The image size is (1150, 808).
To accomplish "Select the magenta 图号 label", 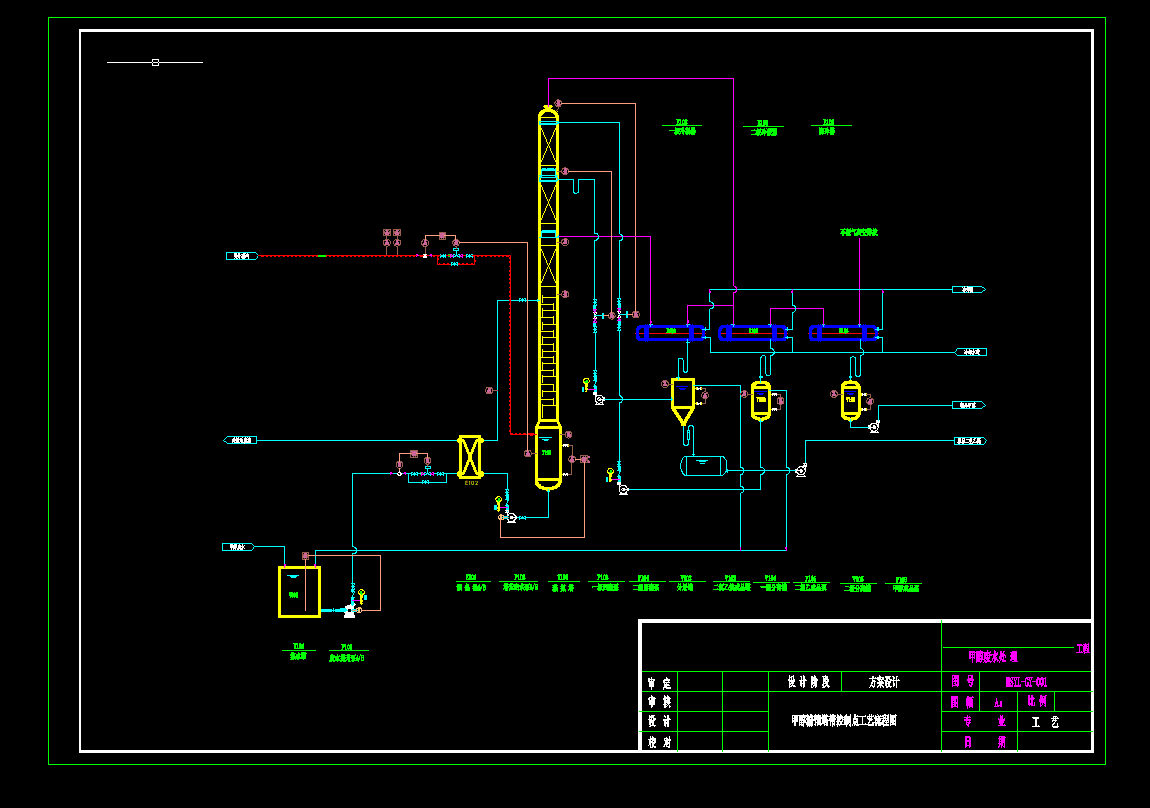I will click(963, 681).
